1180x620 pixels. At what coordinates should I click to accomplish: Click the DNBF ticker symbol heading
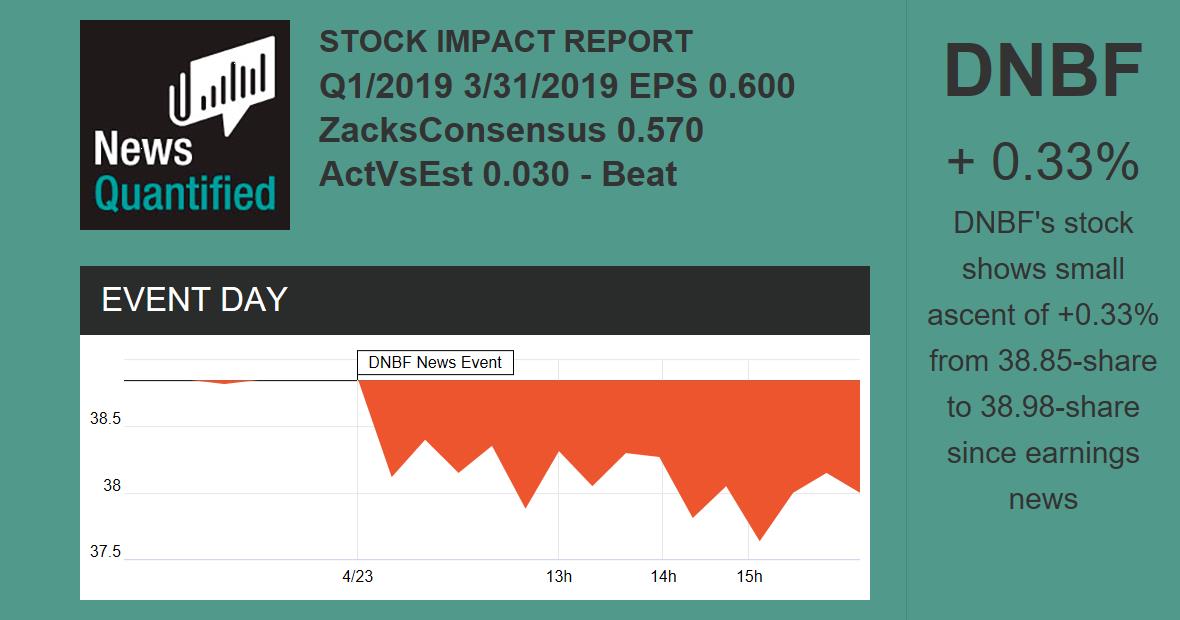1042,72
